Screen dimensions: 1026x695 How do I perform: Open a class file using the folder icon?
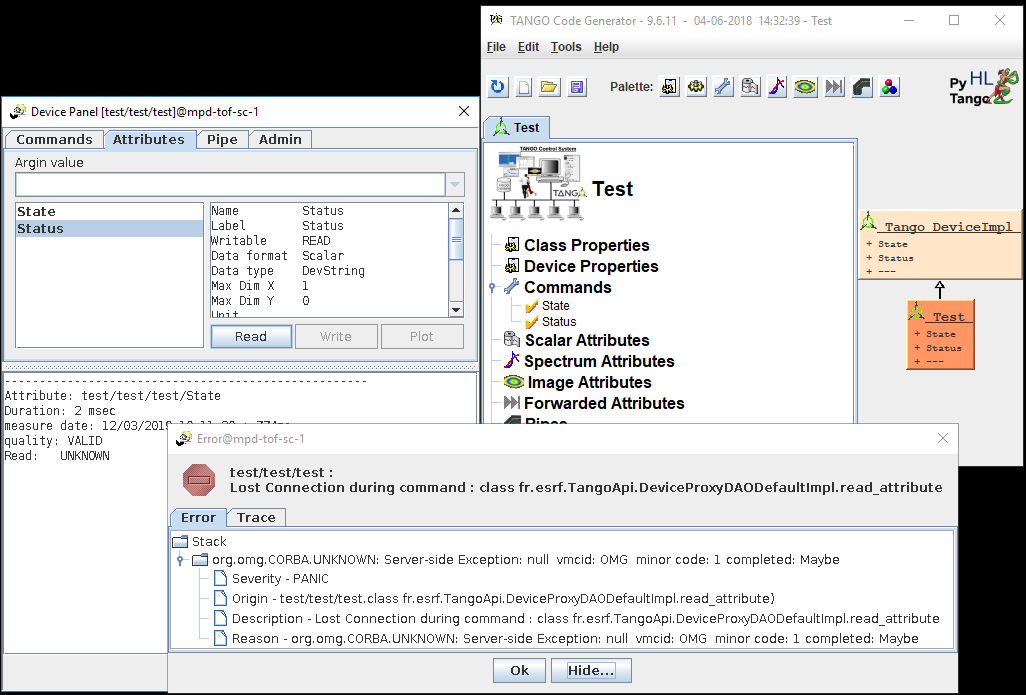(550, 86)
